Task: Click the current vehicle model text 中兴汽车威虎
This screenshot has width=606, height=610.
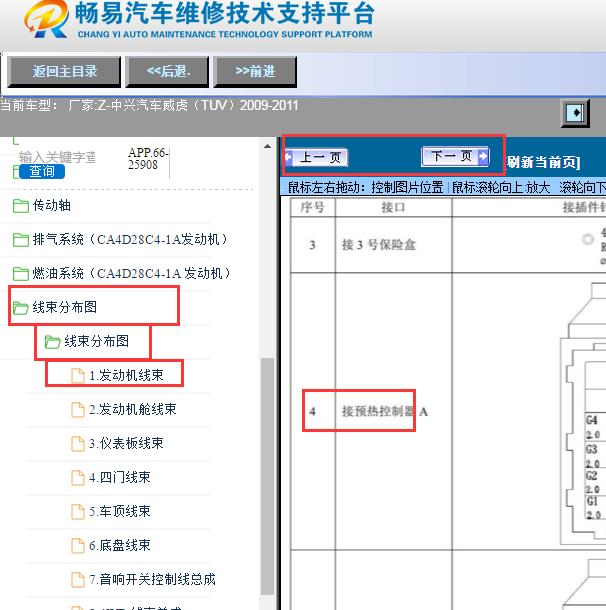Action: (x=149, y=105)
